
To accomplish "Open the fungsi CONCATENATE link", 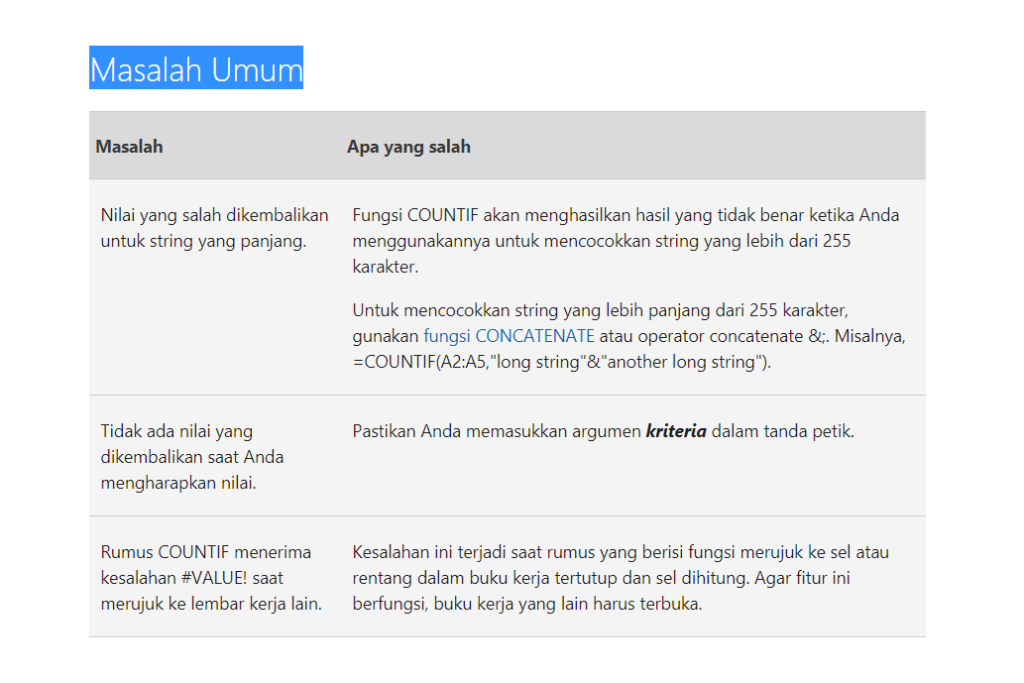I will click(509, 336).
